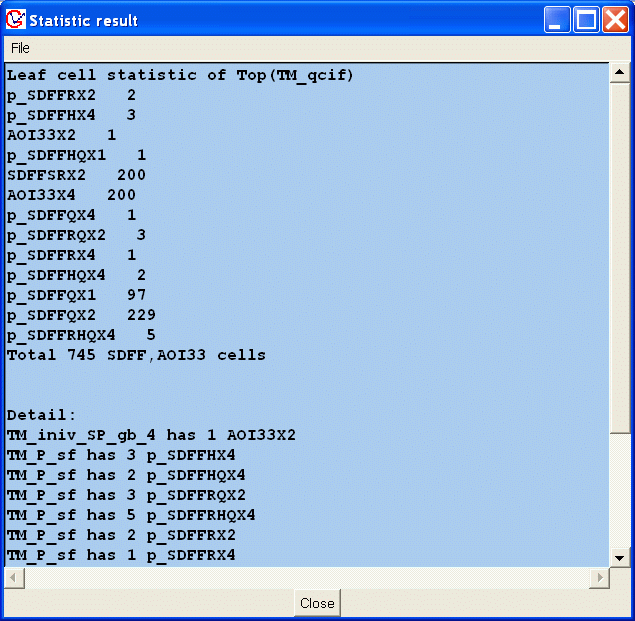Viewport: 635px width, 621px height.
Task: Click the Statistic result title bar text
Action: [x=84, y=20]
